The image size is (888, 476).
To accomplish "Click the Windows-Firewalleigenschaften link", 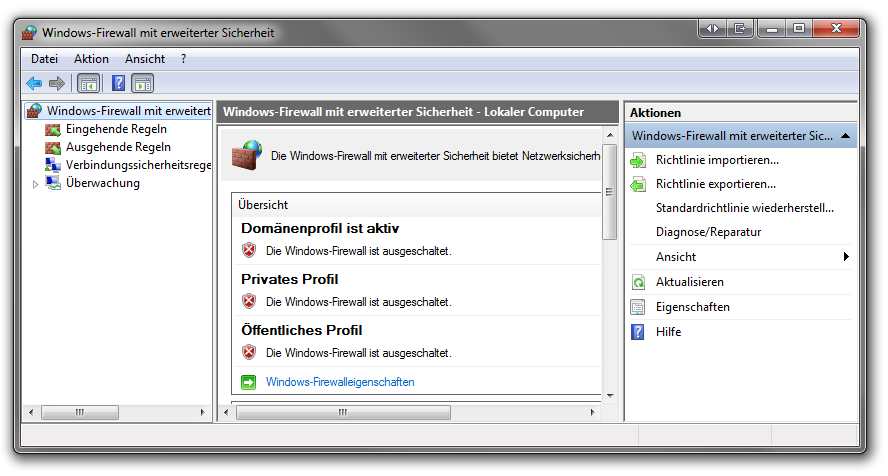I will click(x=339, y=382).
